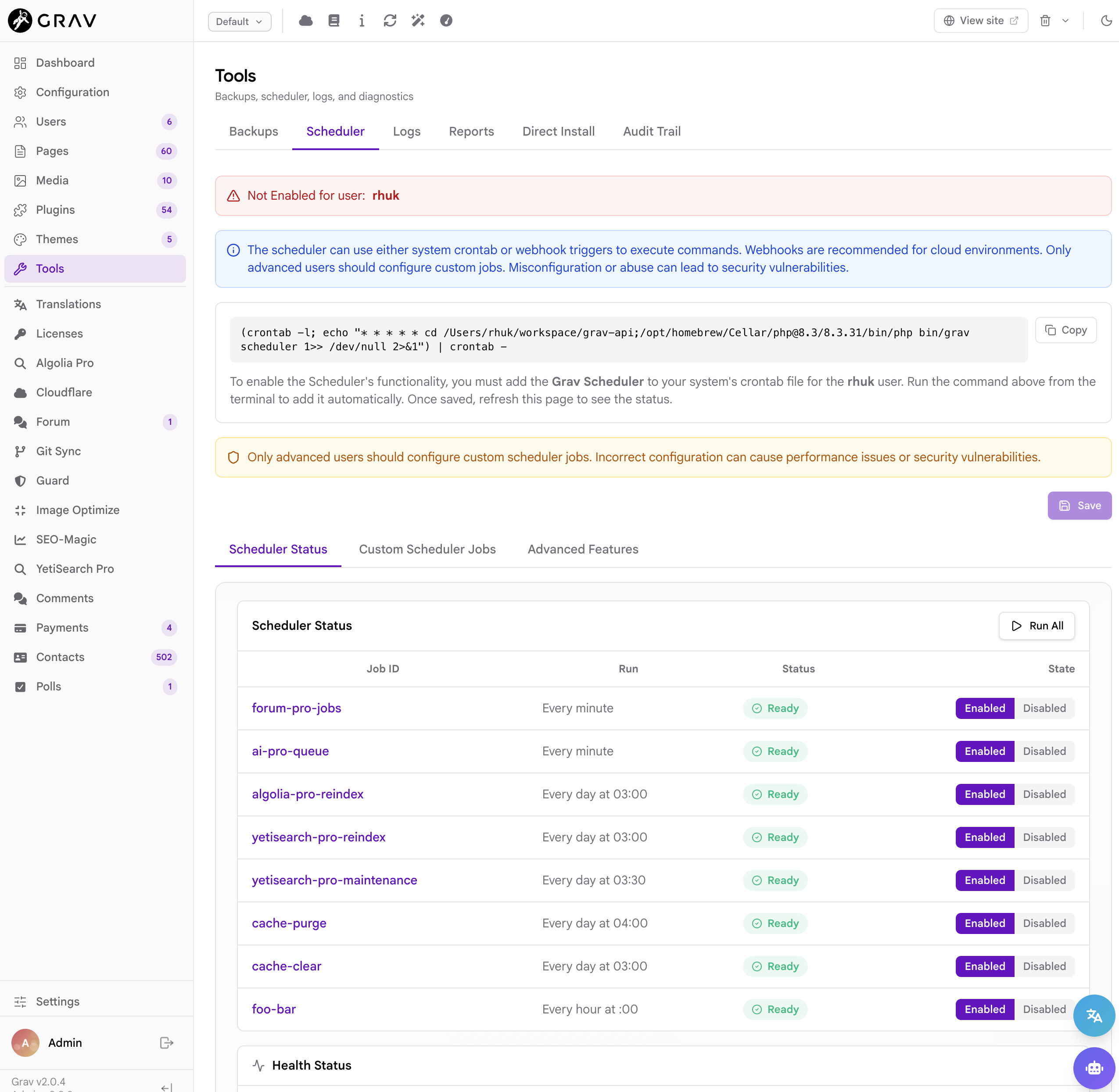Set cache-purge state to Disabled
Screen dimensions: 1119x1092
tap(1044, 923)
